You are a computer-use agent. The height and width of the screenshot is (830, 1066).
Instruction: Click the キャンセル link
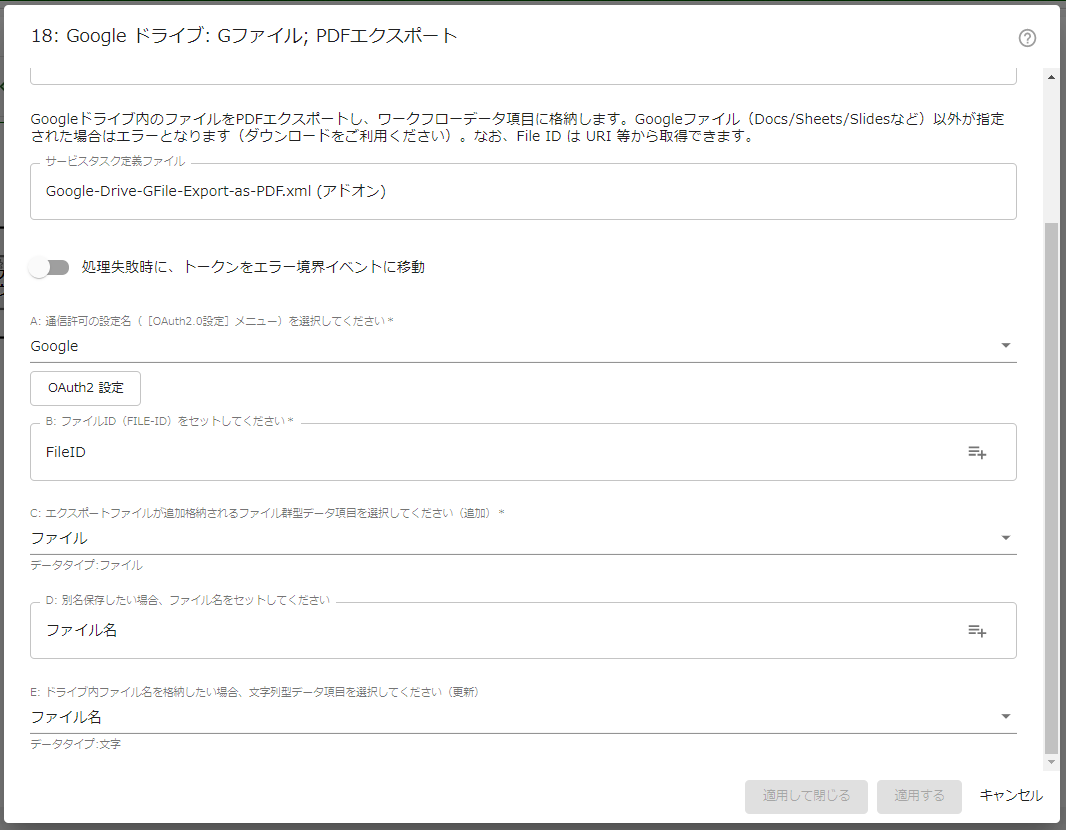pos(1010,796)
